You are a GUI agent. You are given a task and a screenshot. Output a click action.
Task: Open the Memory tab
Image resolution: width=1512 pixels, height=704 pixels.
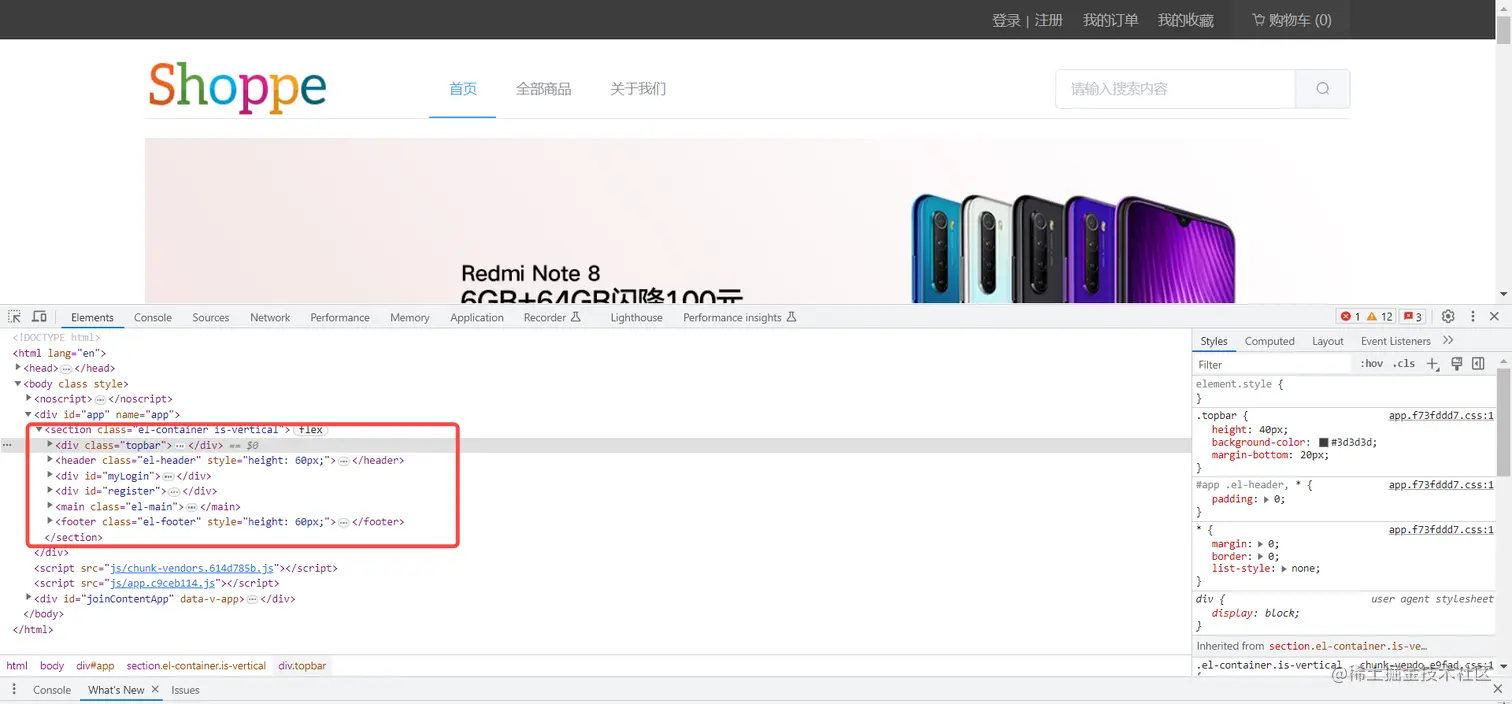click(x=410, y=317)
